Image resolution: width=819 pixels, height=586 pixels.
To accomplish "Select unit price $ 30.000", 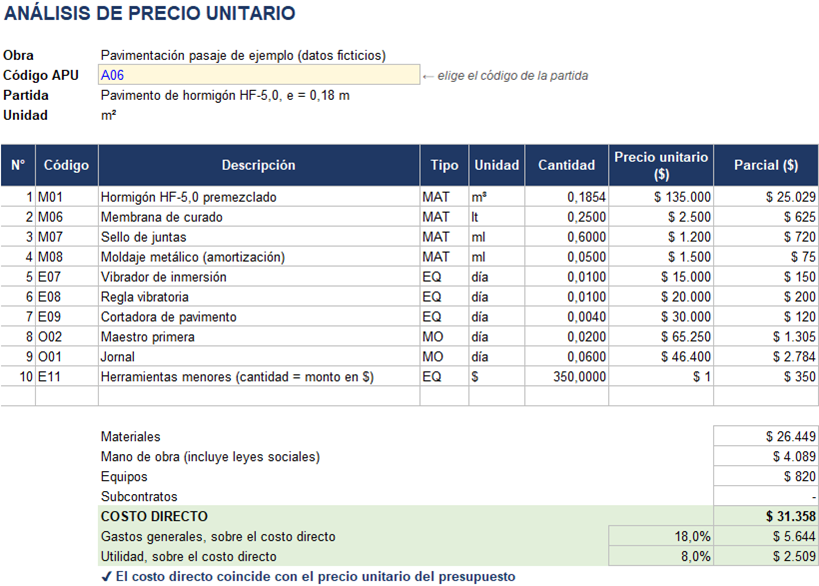I will [661, 317].
